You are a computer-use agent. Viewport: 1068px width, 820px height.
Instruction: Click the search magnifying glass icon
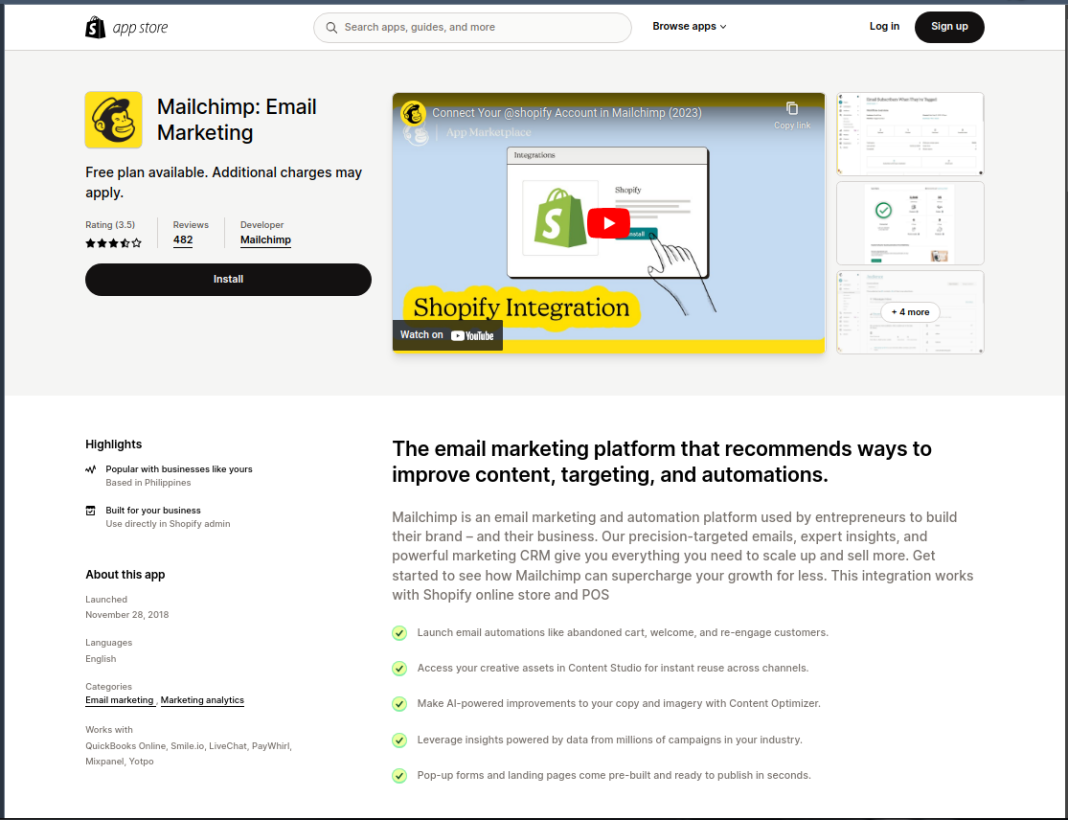[331, 27]
